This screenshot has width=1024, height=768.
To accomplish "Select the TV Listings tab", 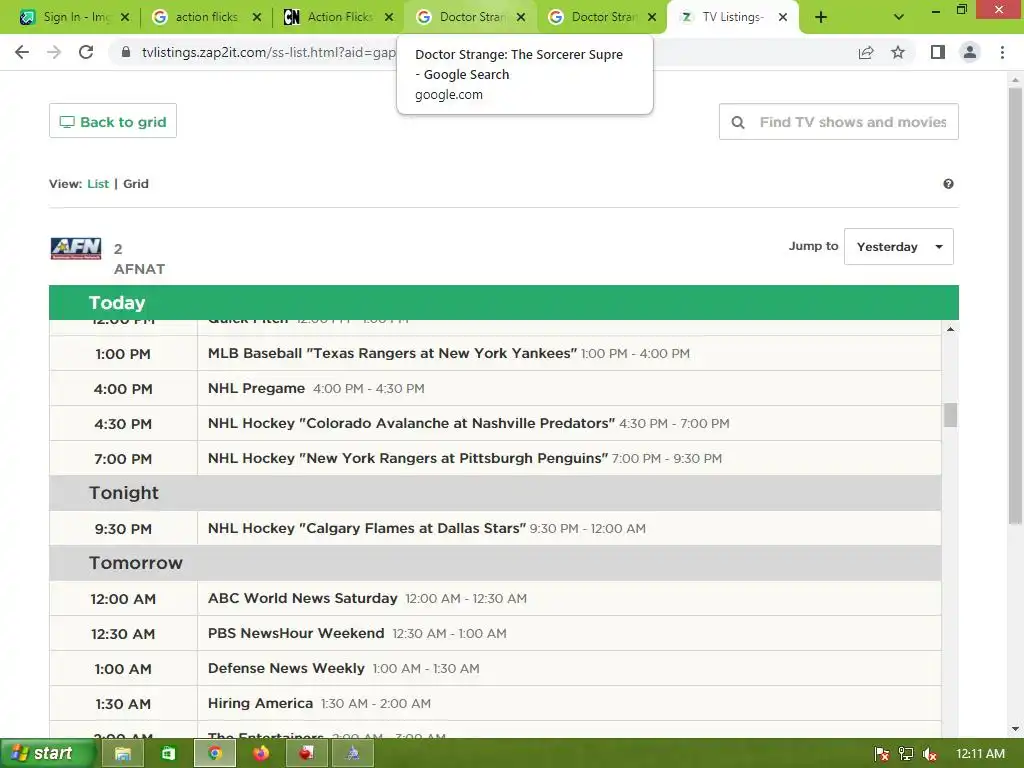I will [731, 17].
